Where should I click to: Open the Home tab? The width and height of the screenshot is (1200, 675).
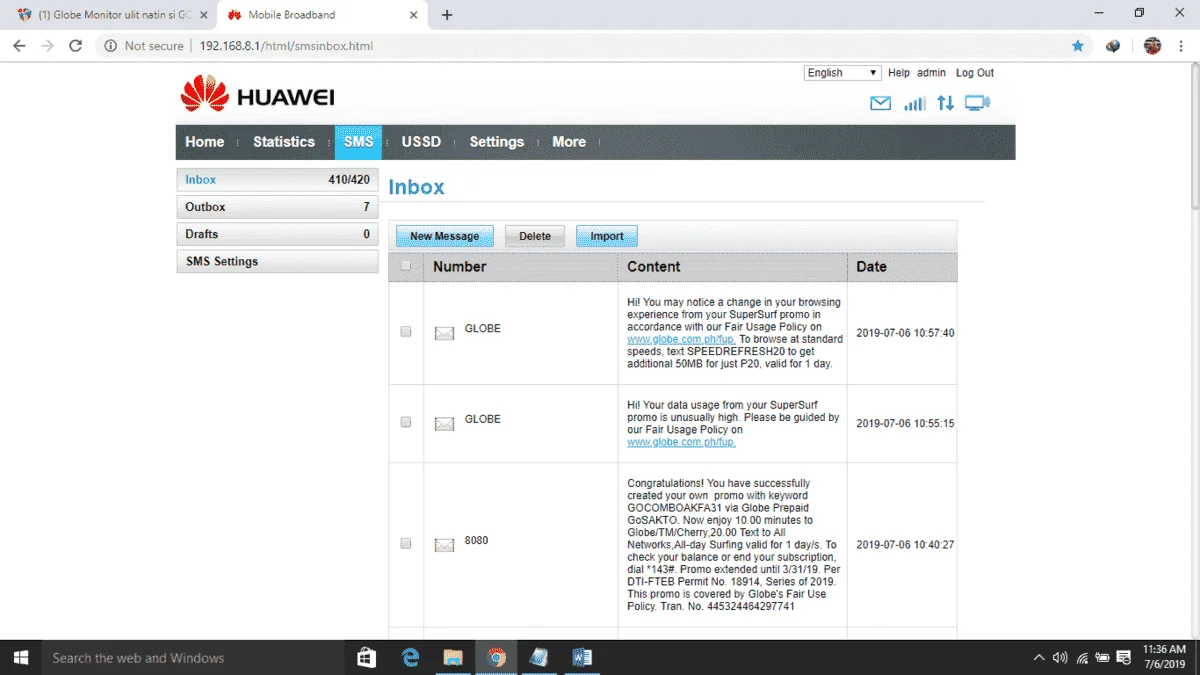(x=204, y=142)
